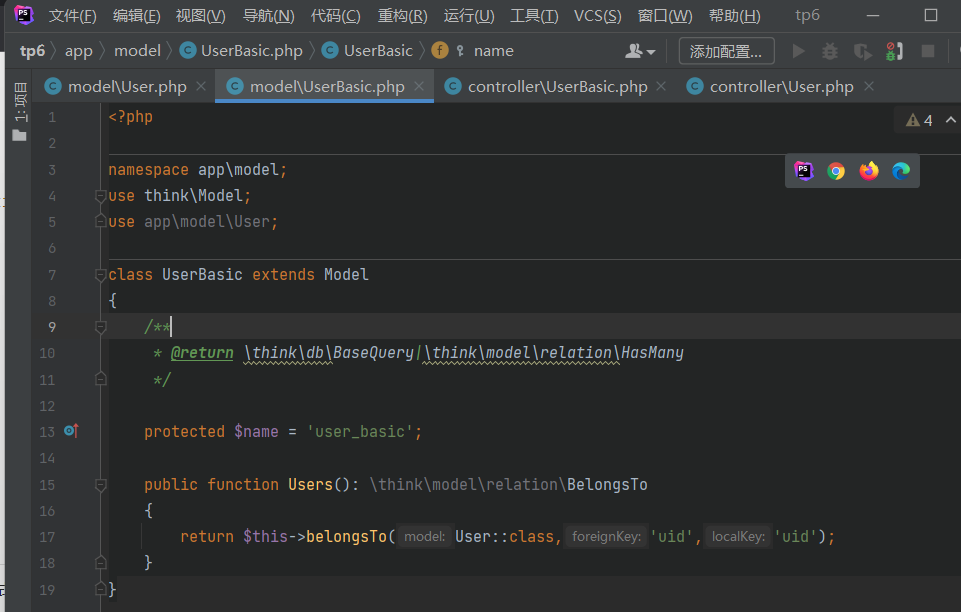Click line number 13 in gutter
Image resolution: width=961 pixels, height=612 pixels.
click(47, 432)
